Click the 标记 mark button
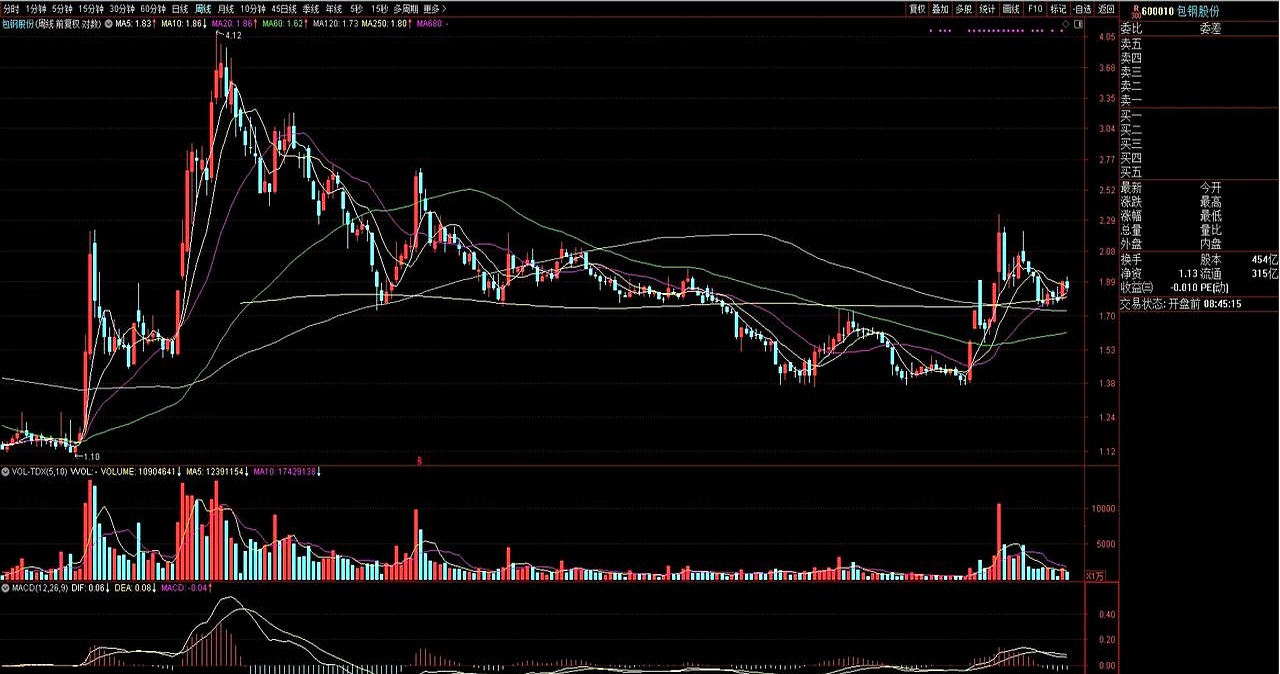The width and height of the screenshot is (1280, 674). coord(1058,8)
